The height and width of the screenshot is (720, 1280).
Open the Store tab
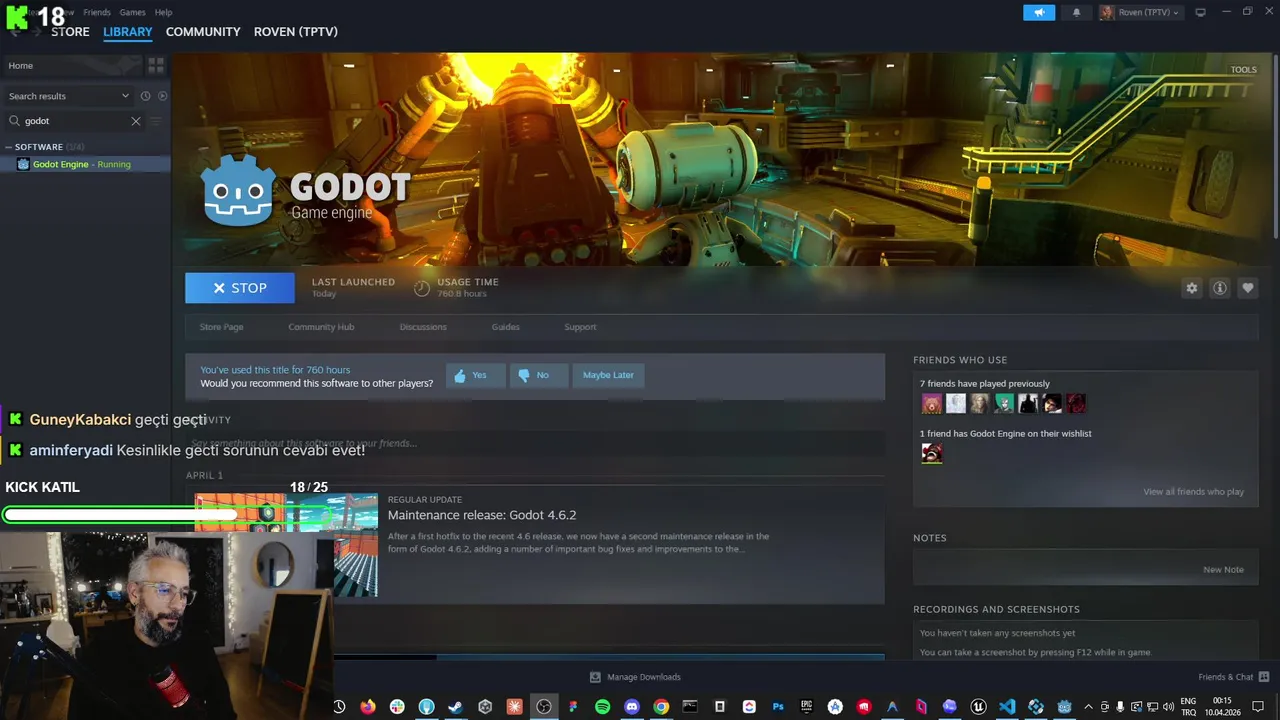click(70, 32)
